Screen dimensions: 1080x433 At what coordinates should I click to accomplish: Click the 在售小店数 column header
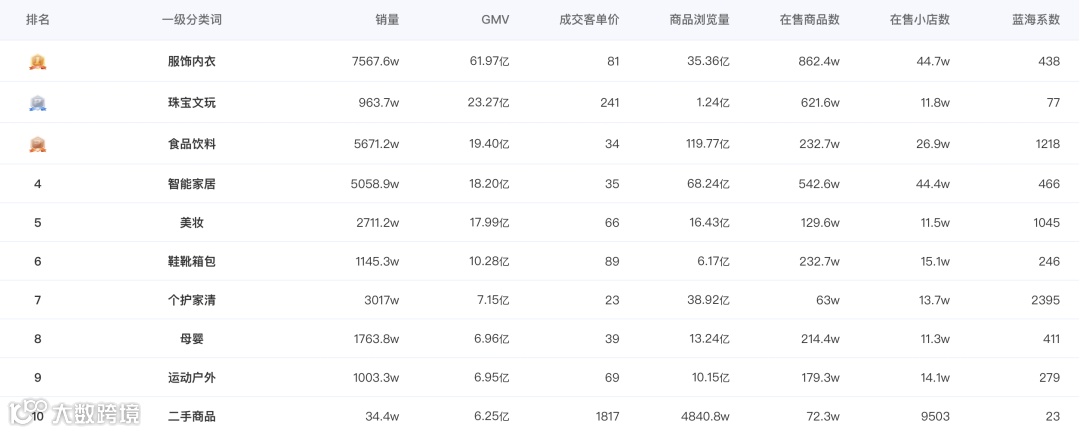point(919,20)
